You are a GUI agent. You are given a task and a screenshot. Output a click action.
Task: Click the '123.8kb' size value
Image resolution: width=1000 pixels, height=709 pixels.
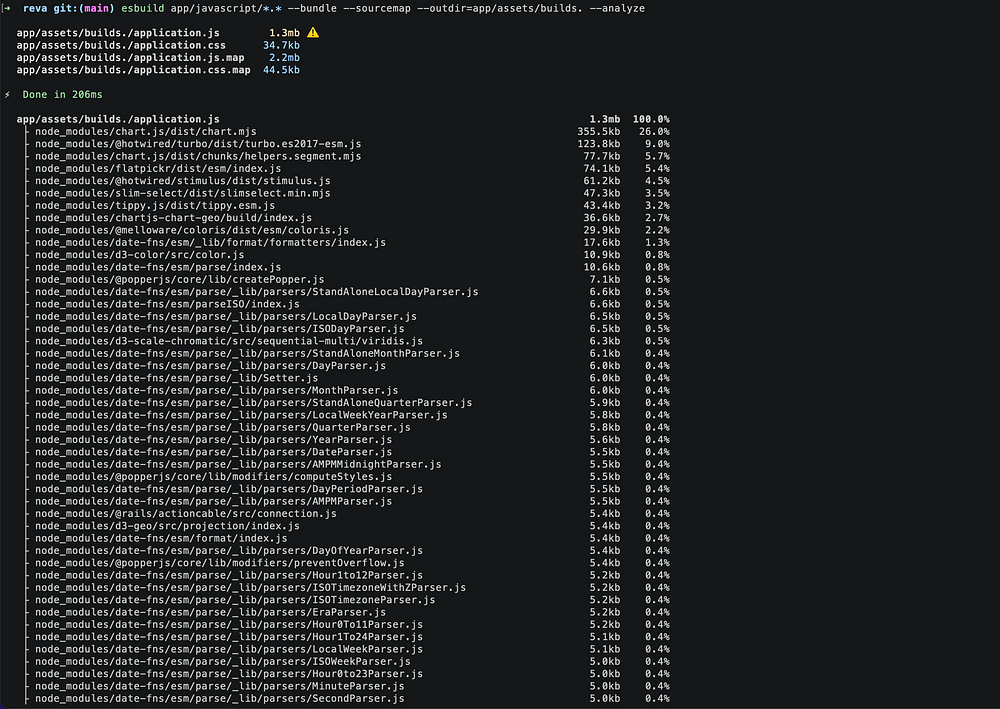pos(599,144)
